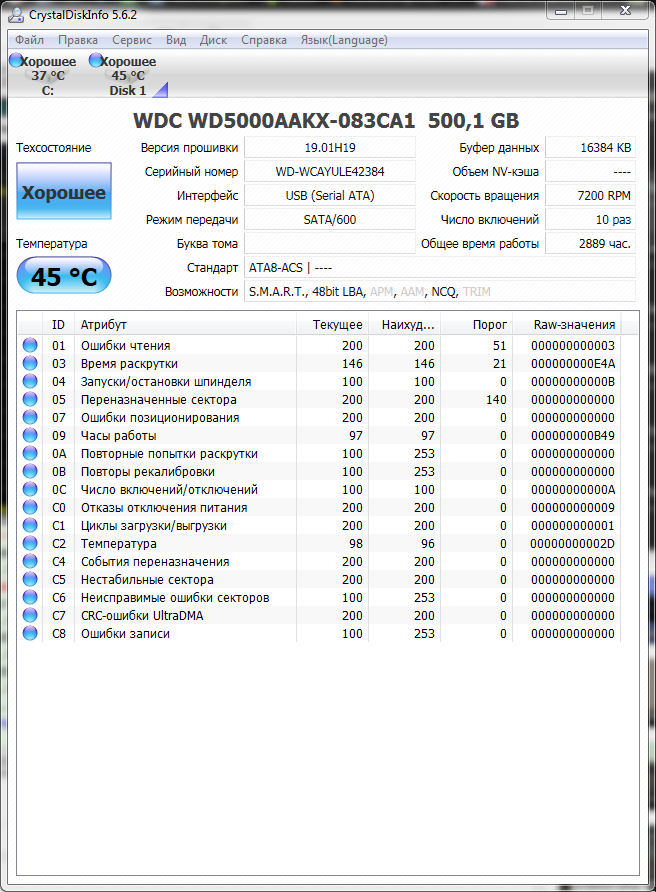Screen dimensions: 656x892
Task: Click the ID column header
Action: click(58, 324)
